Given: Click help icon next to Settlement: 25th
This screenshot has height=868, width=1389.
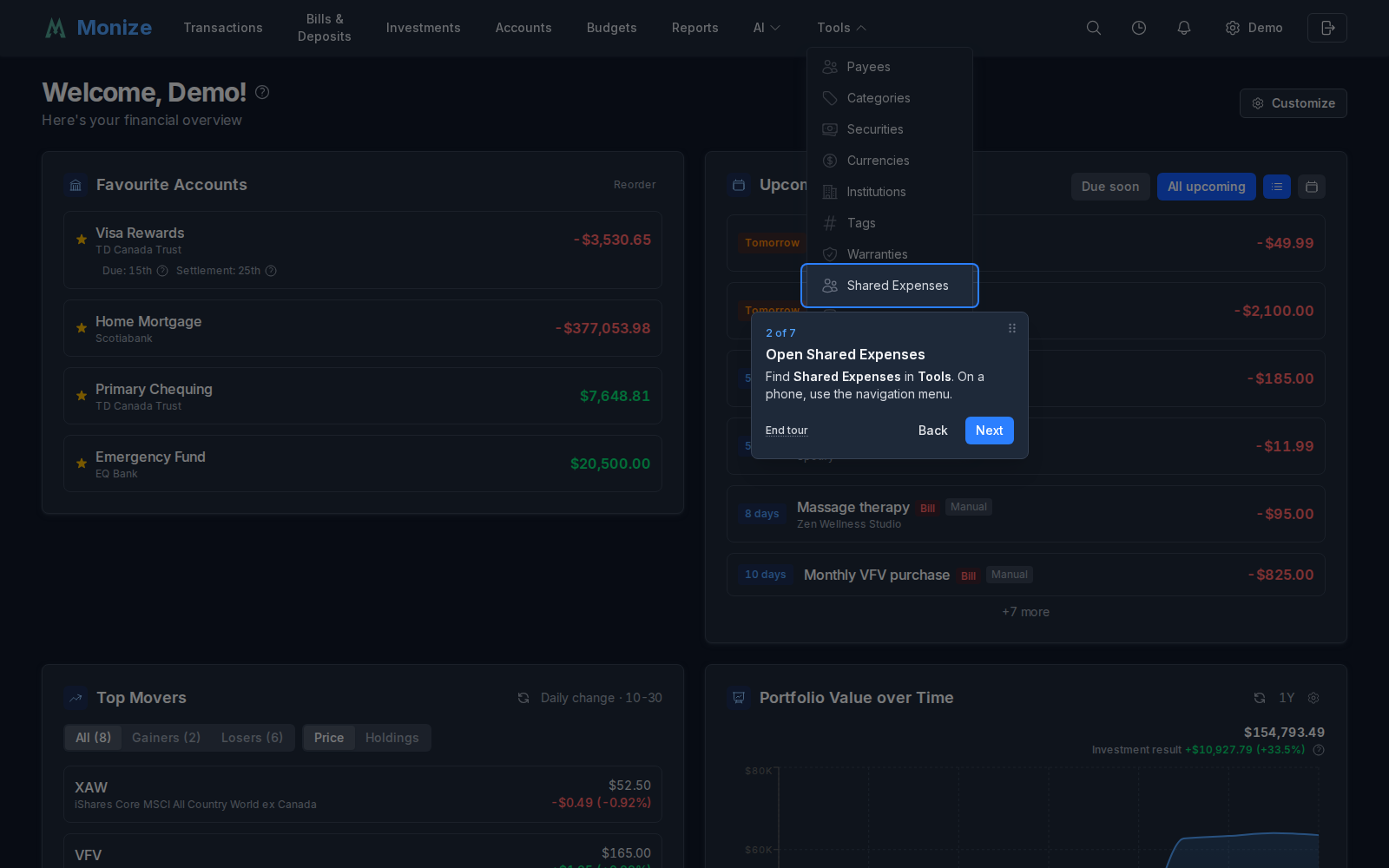Looking at the screenshot, I should (x=271, y=271).
